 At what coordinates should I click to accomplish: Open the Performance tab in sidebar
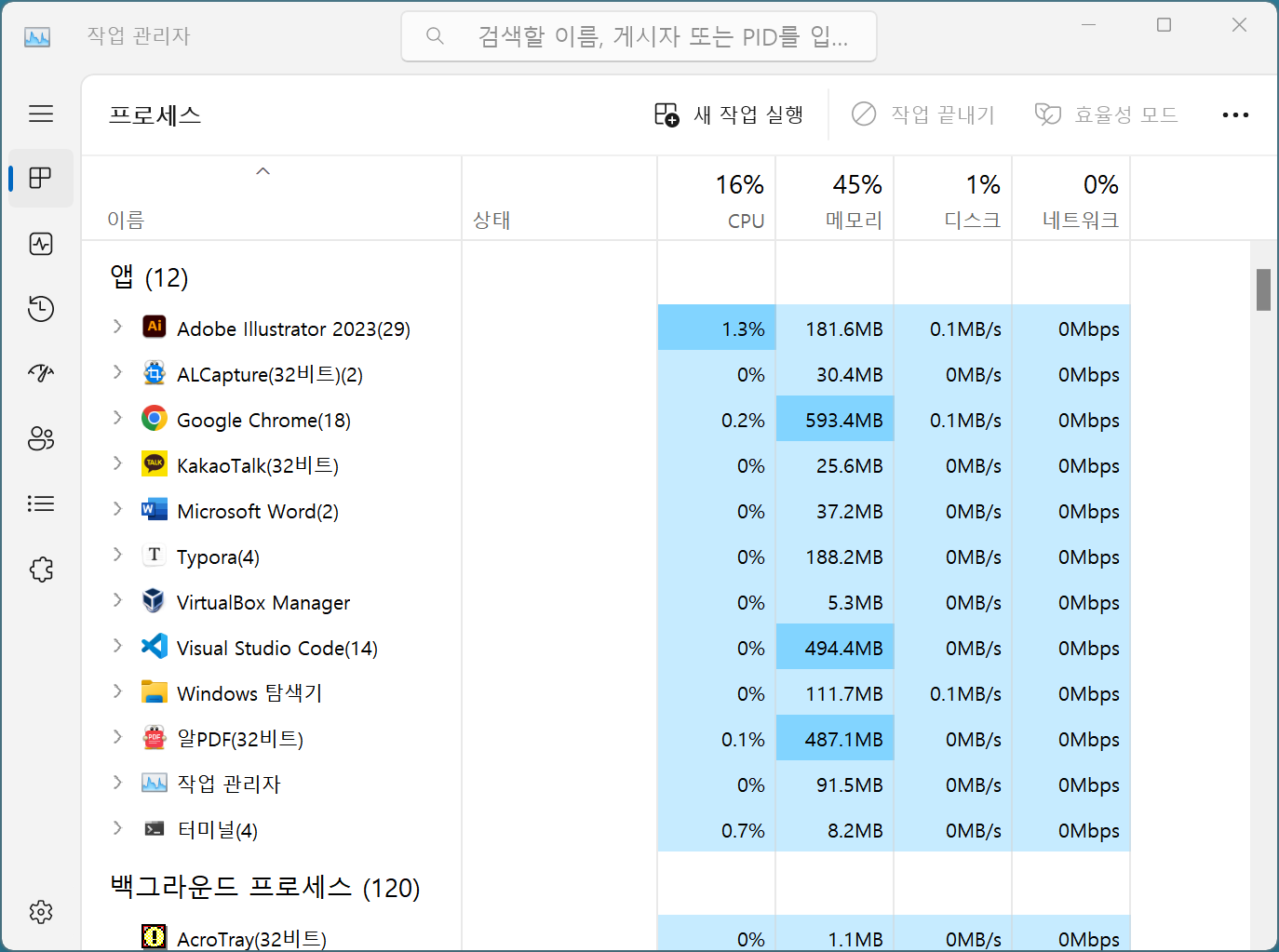coord(41,244)
